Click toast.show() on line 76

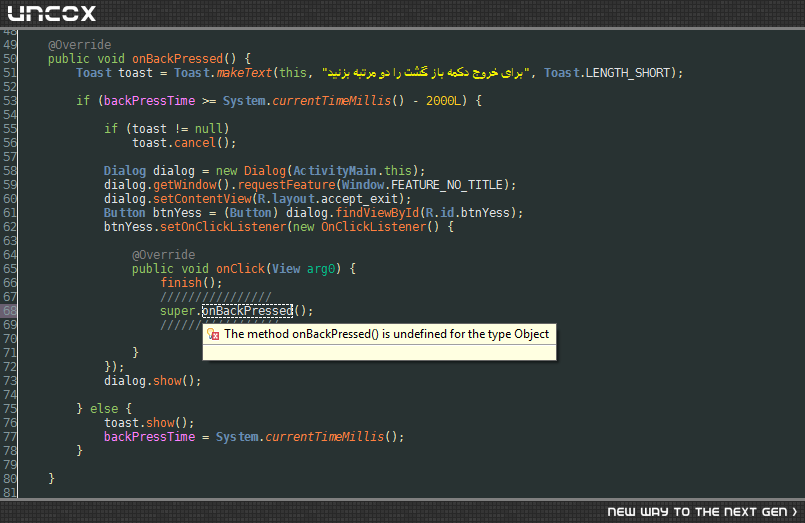point(149,423)
